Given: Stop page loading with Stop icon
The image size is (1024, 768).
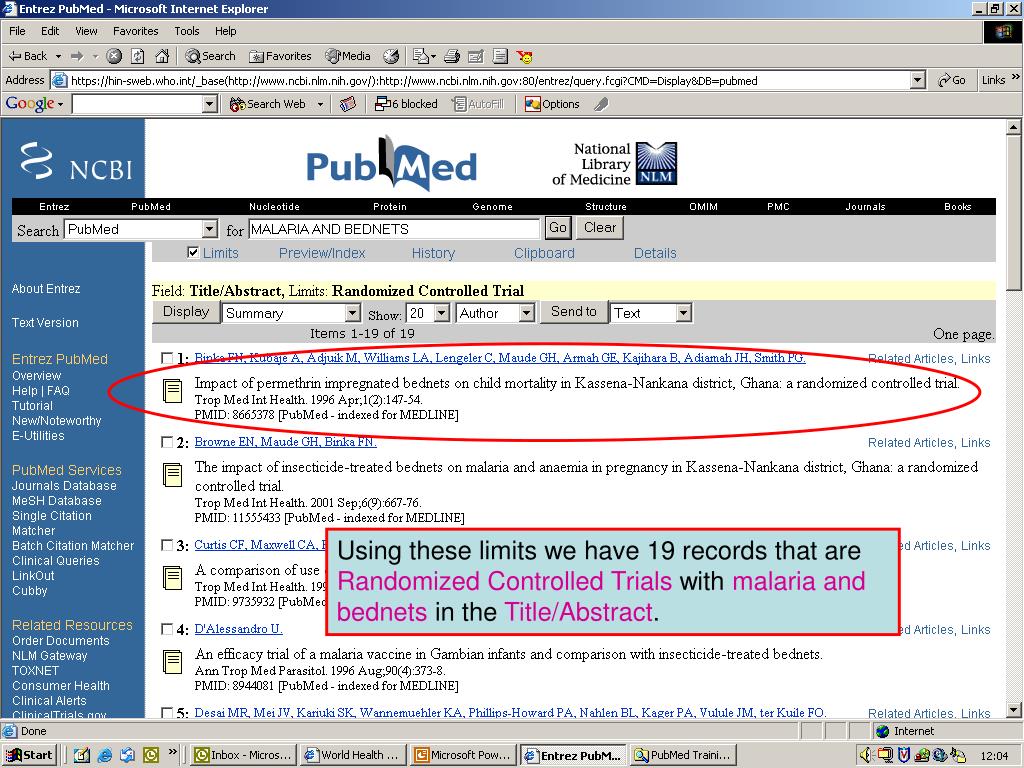Looking at the screenshot, I should [x=114, y=56].
